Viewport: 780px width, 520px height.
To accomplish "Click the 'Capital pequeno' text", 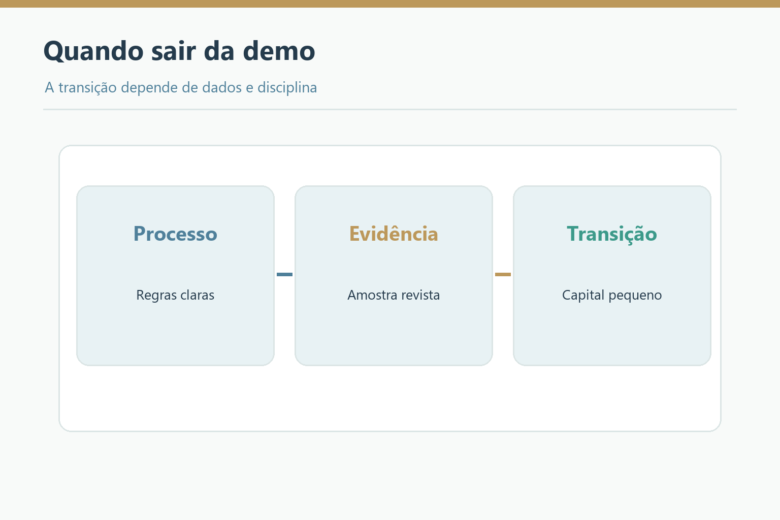I will click(x=612, y=295).
